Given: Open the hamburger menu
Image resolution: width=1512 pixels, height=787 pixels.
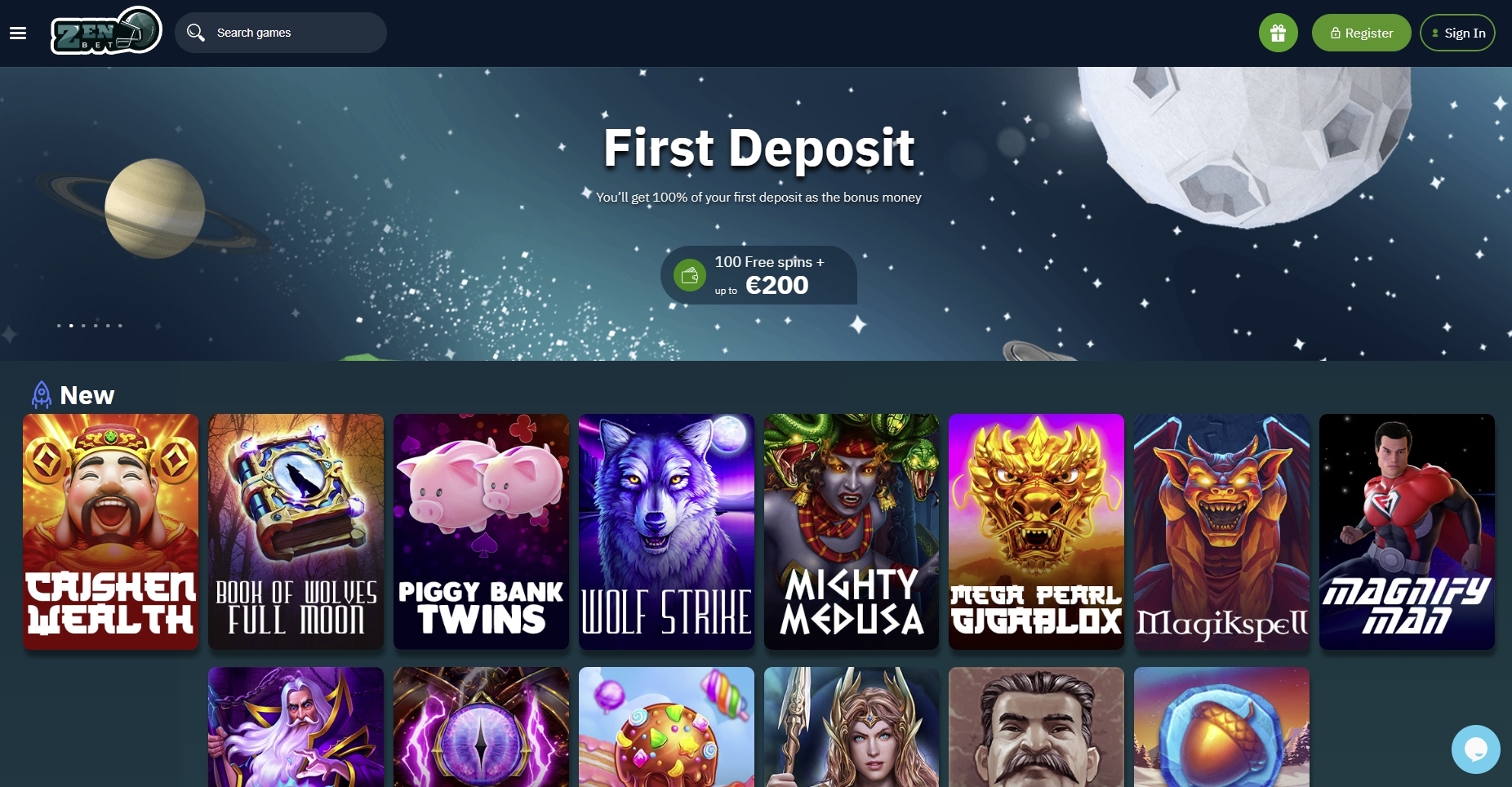Looking at the screenshot, I should [x=18, y=33].
